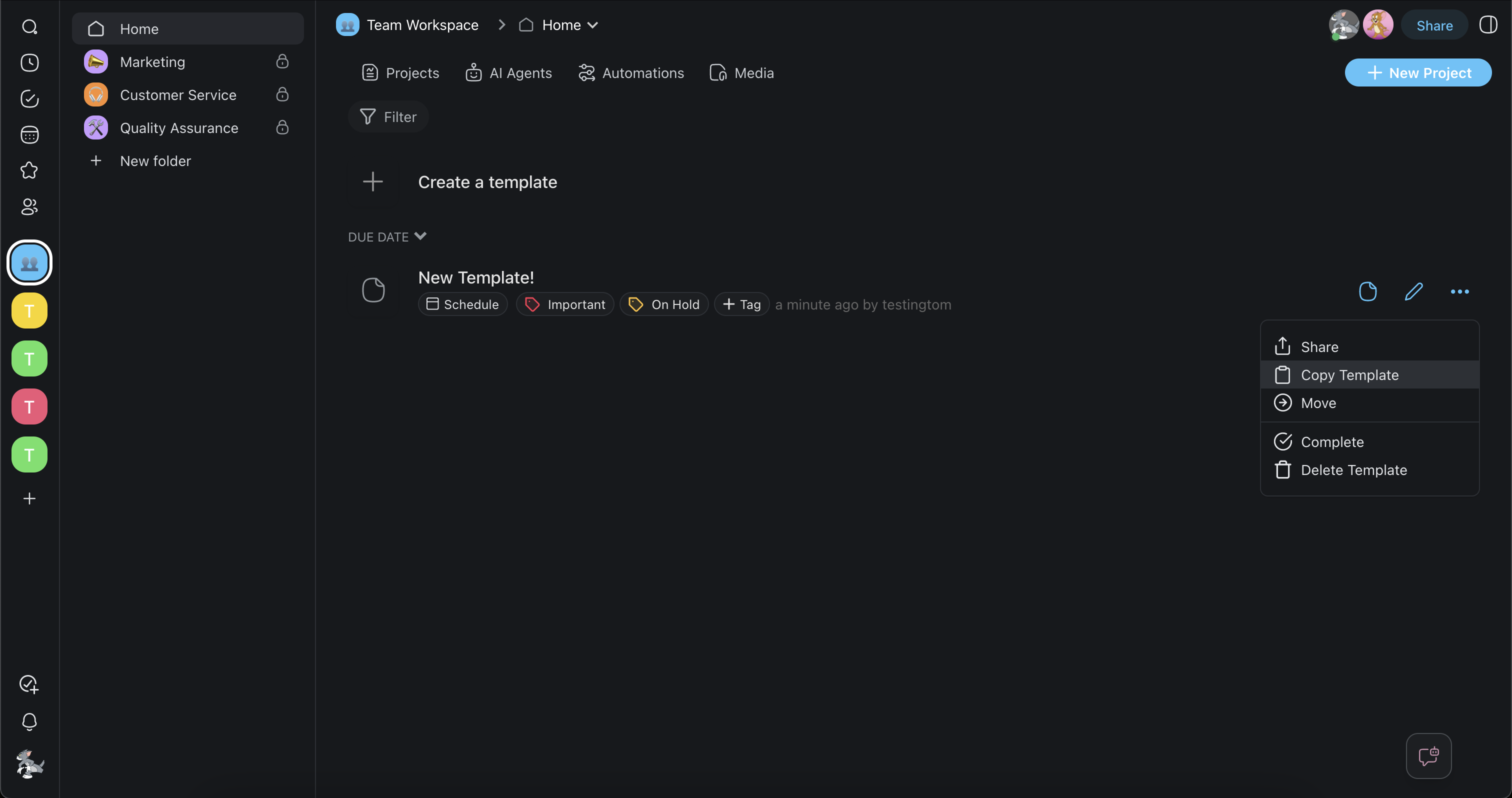Toggle the Marketing folder lock

pyautogui.click(x=282, y=61)
